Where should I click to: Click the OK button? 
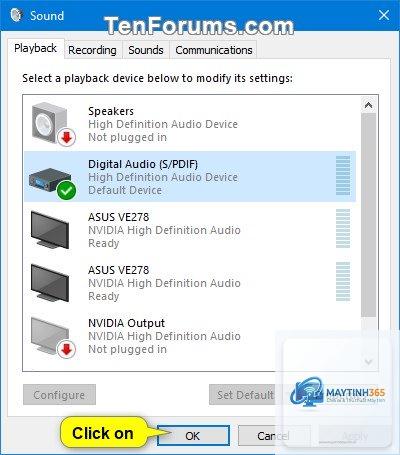click(193, 435)
